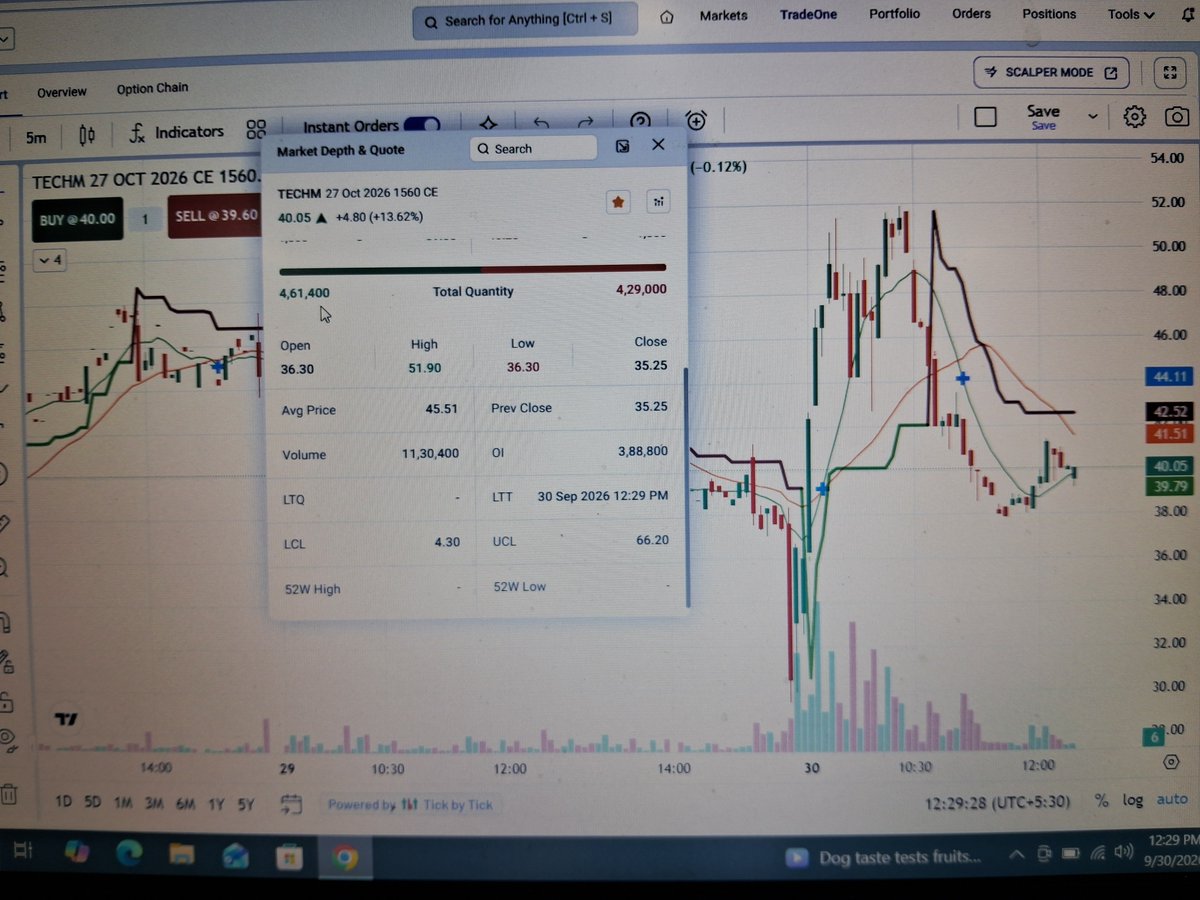Screen dimensions: 1200x900
Task: Edit the order quantity field showing 1
Action: [145, 219]
